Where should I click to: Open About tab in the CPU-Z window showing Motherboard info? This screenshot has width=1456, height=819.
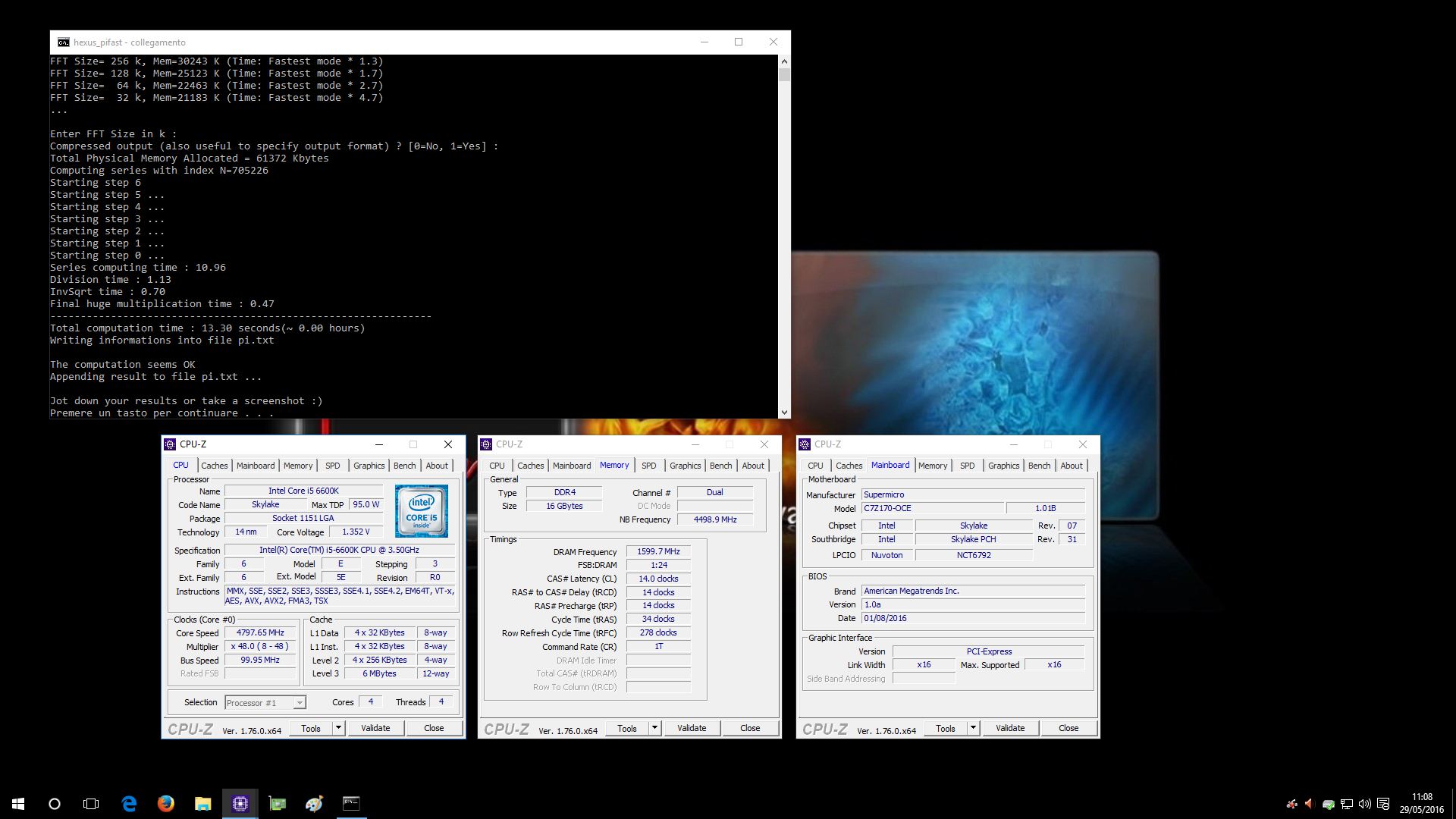(x=1072, y=466)
